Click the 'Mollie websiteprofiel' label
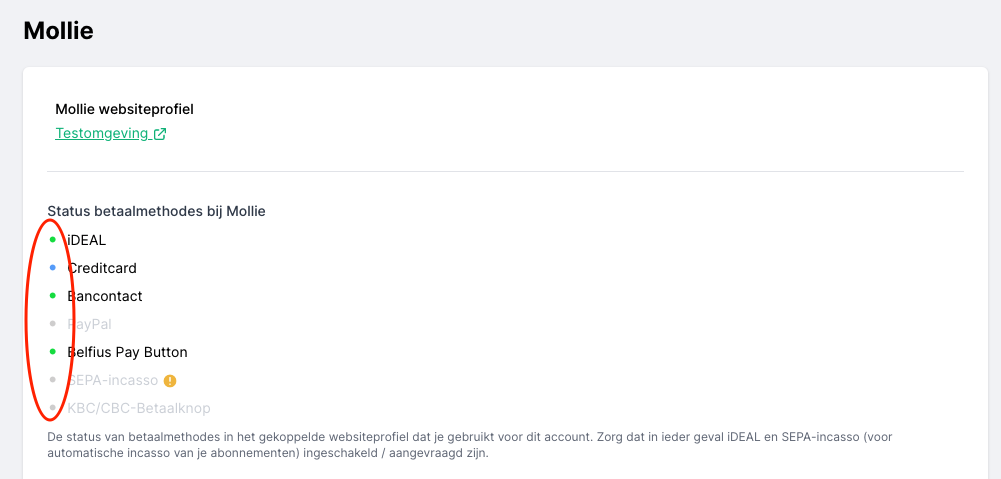 tap(124, 109)
